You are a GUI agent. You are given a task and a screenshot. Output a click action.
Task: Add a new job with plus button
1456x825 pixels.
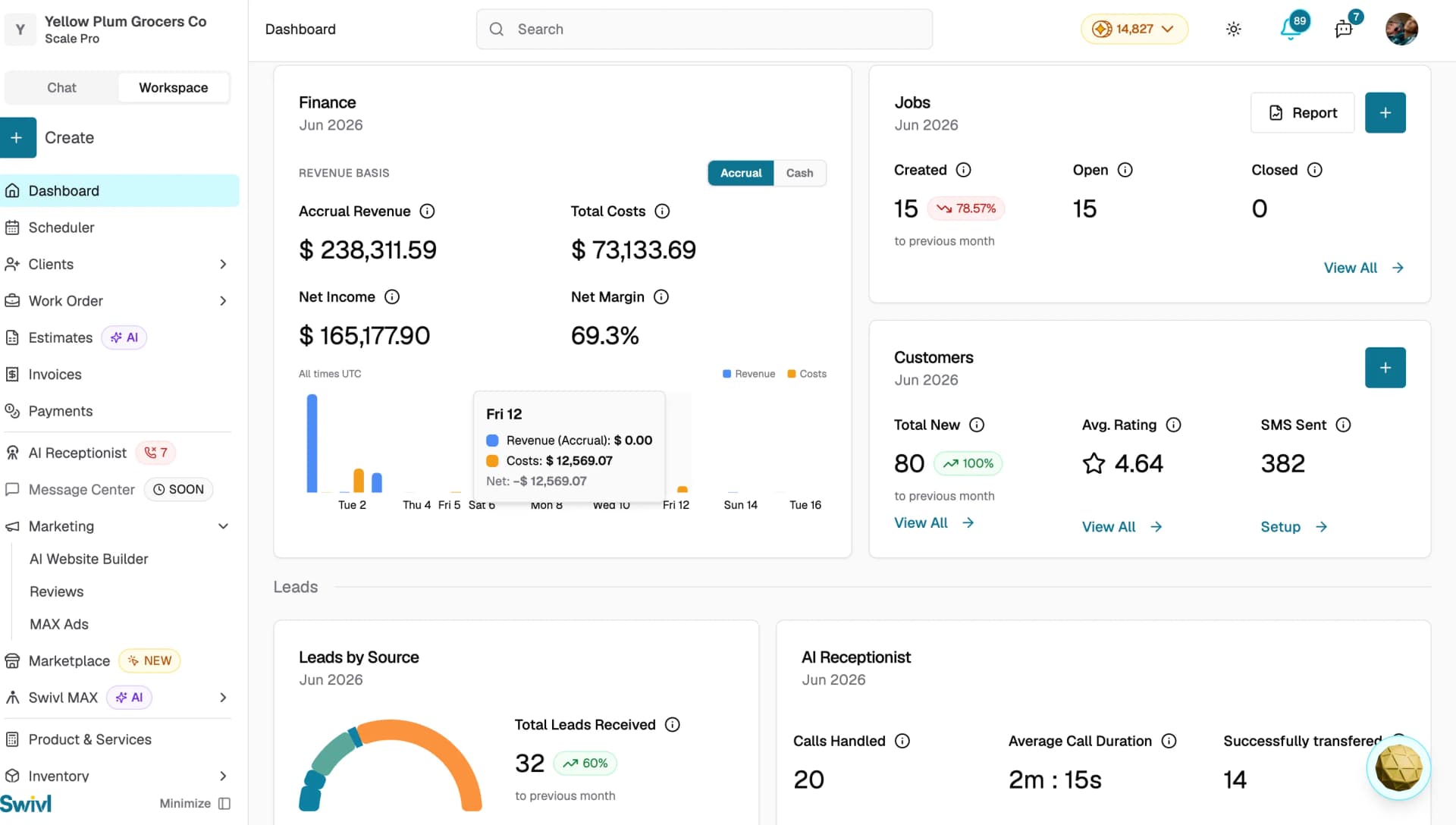tap(1385, 112)
